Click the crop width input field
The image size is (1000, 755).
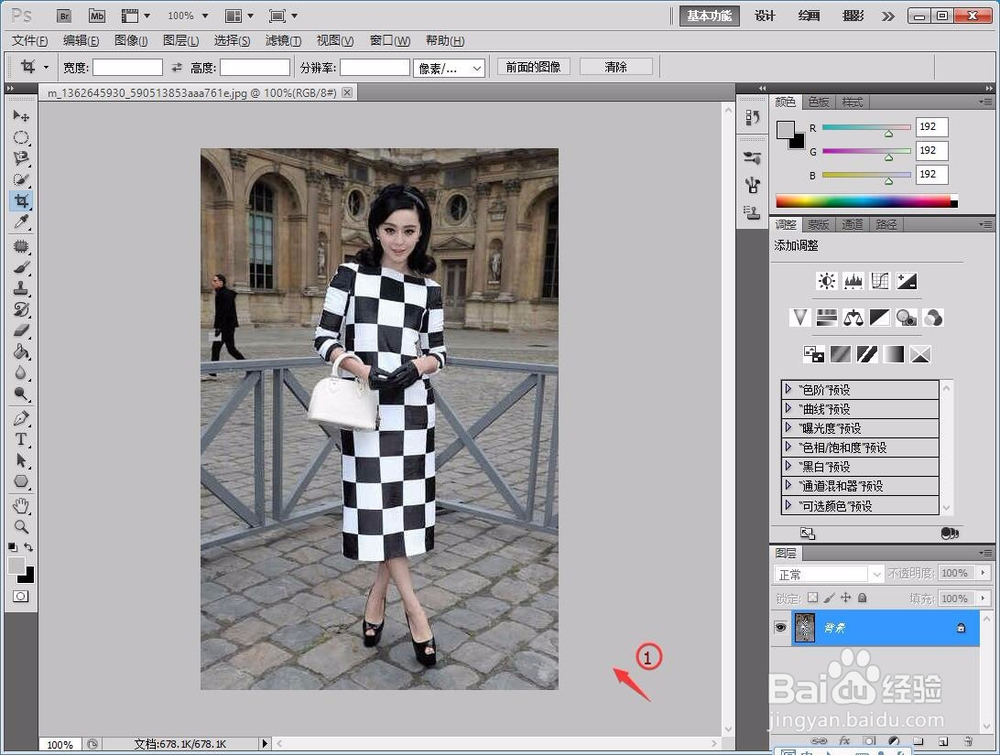coord(128,68)
